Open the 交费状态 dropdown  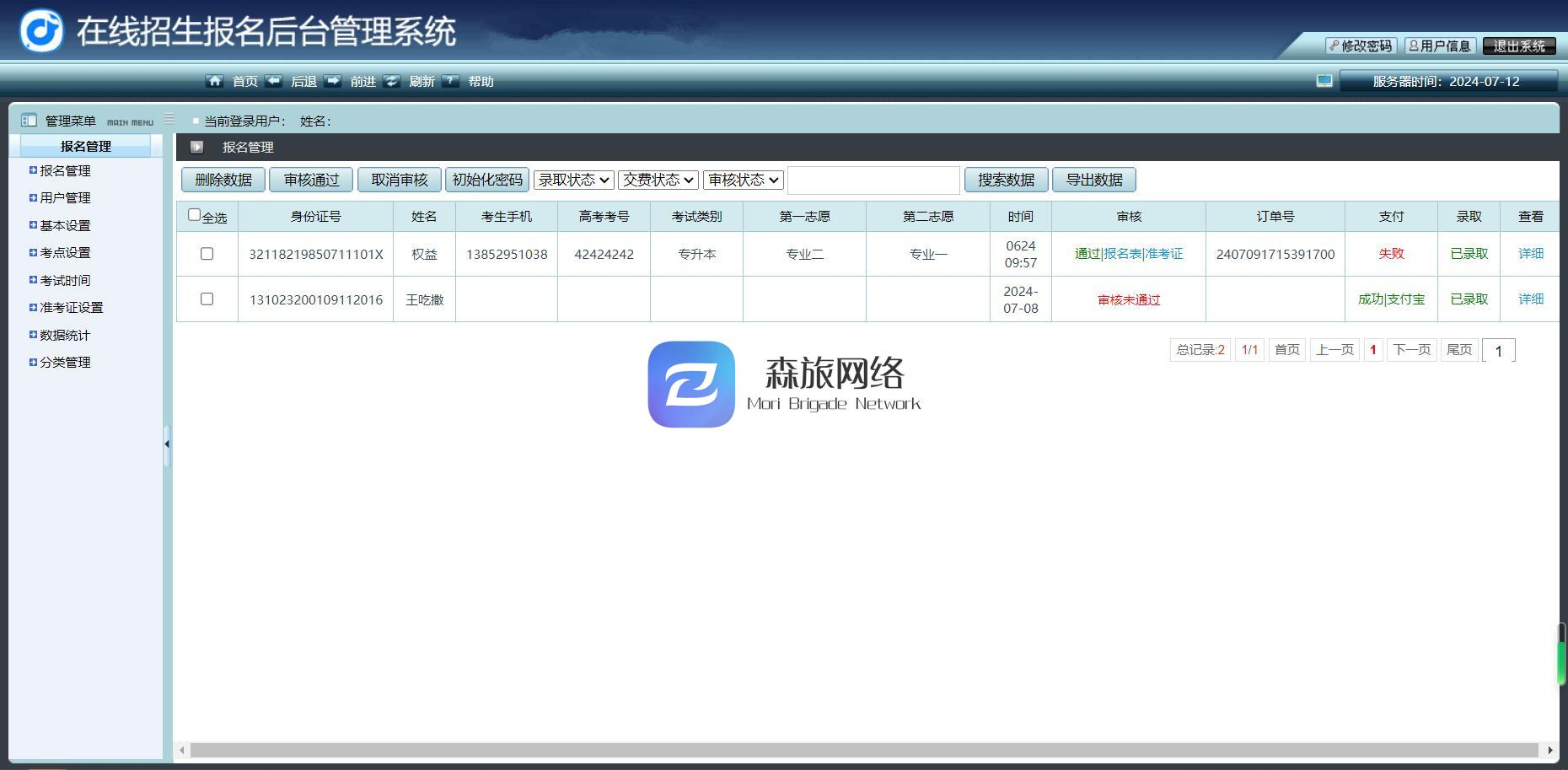tap(658, 180)
